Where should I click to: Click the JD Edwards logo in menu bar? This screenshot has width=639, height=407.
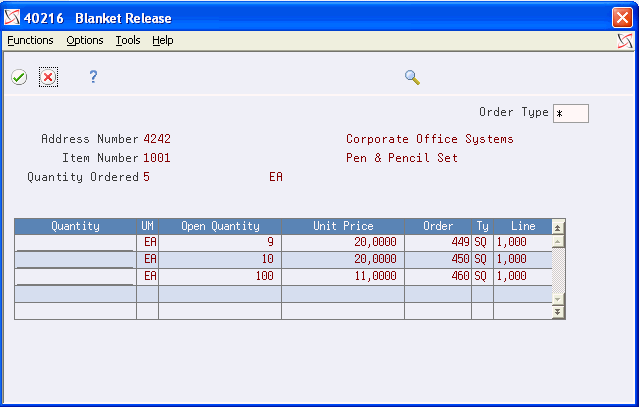pyautogui.click(x=625, y=41)
